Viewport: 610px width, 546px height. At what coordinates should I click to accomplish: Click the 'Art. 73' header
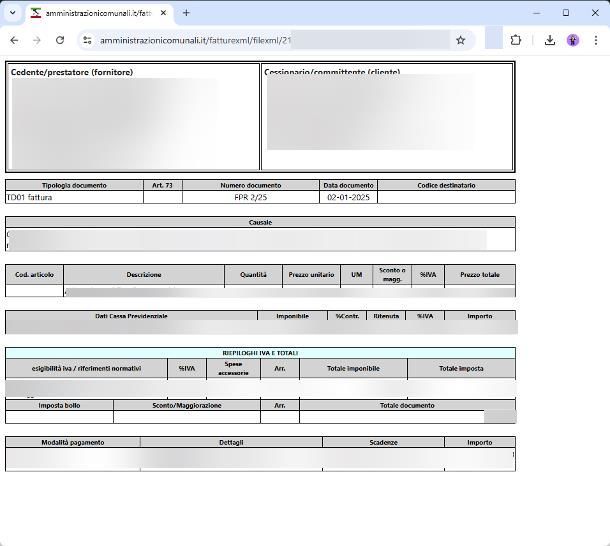[163, 185]
